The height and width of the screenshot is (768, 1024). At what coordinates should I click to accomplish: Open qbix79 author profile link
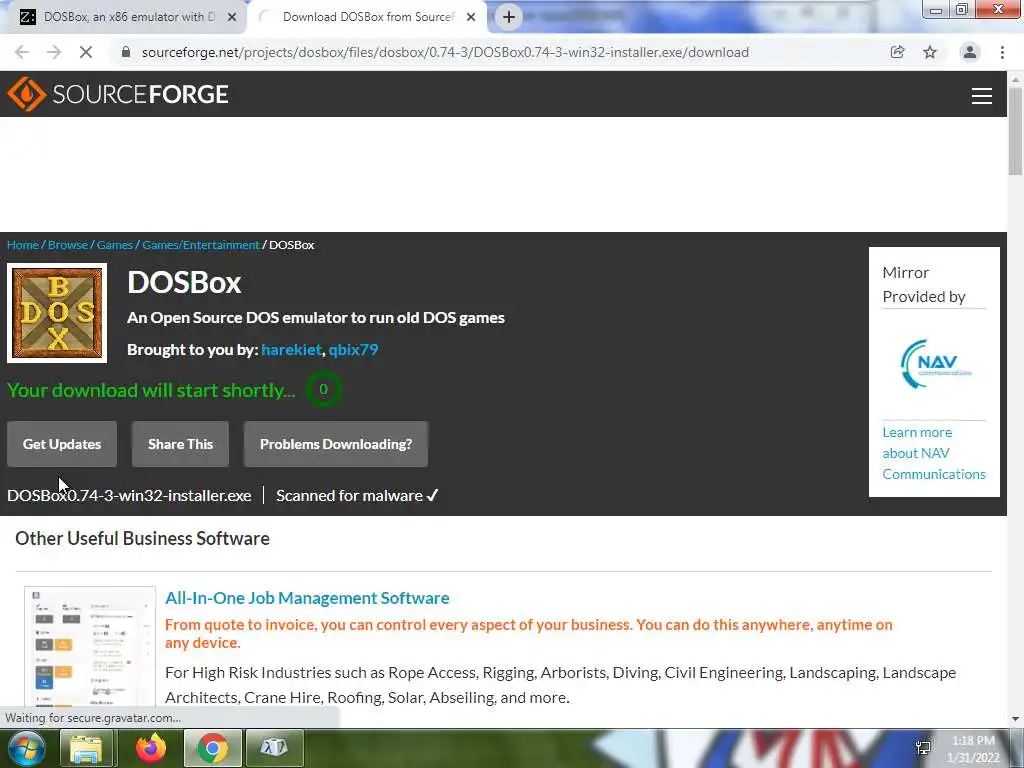353,349
